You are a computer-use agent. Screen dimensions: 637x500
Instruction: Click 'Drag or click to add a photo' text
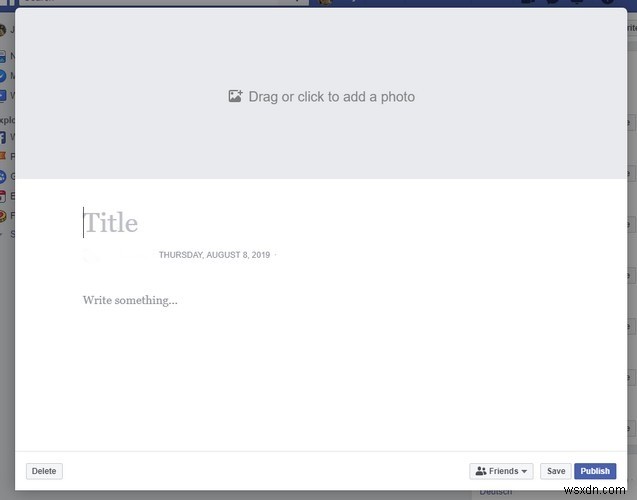(x=332, y=97)
